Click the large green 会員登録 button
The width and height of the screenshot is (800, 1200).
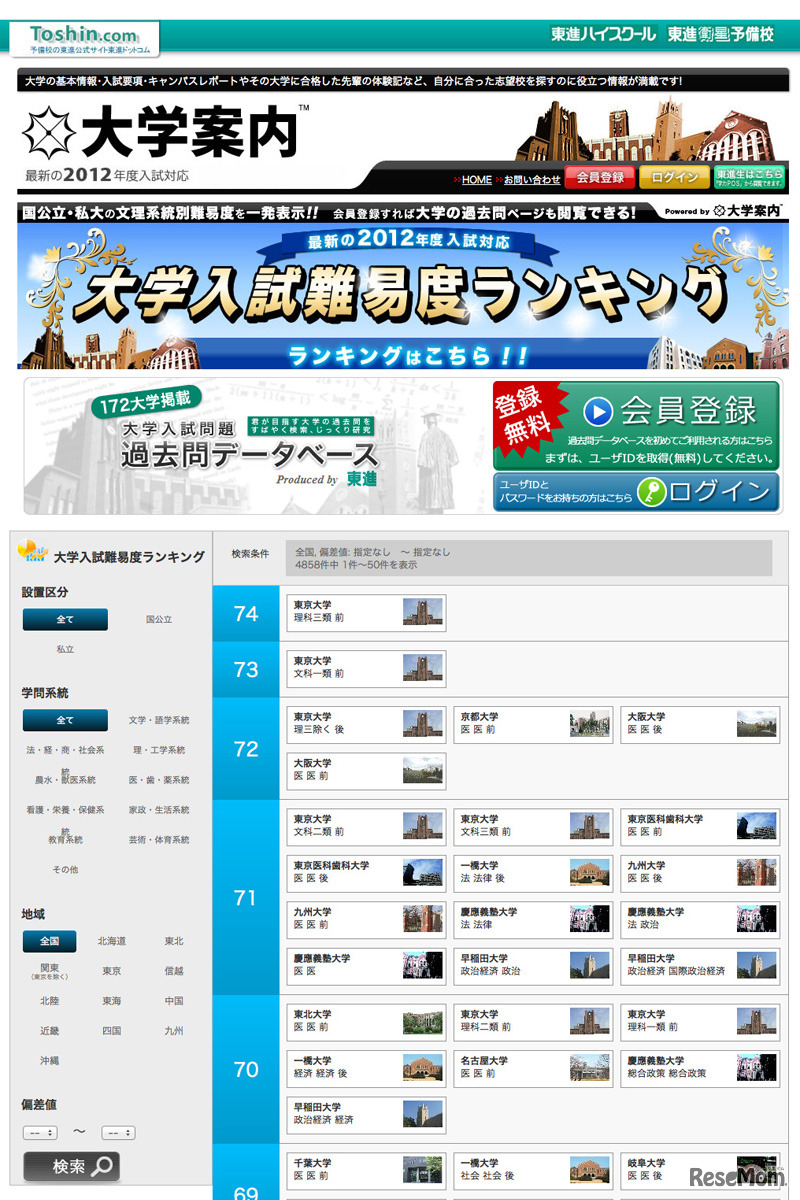636,425
